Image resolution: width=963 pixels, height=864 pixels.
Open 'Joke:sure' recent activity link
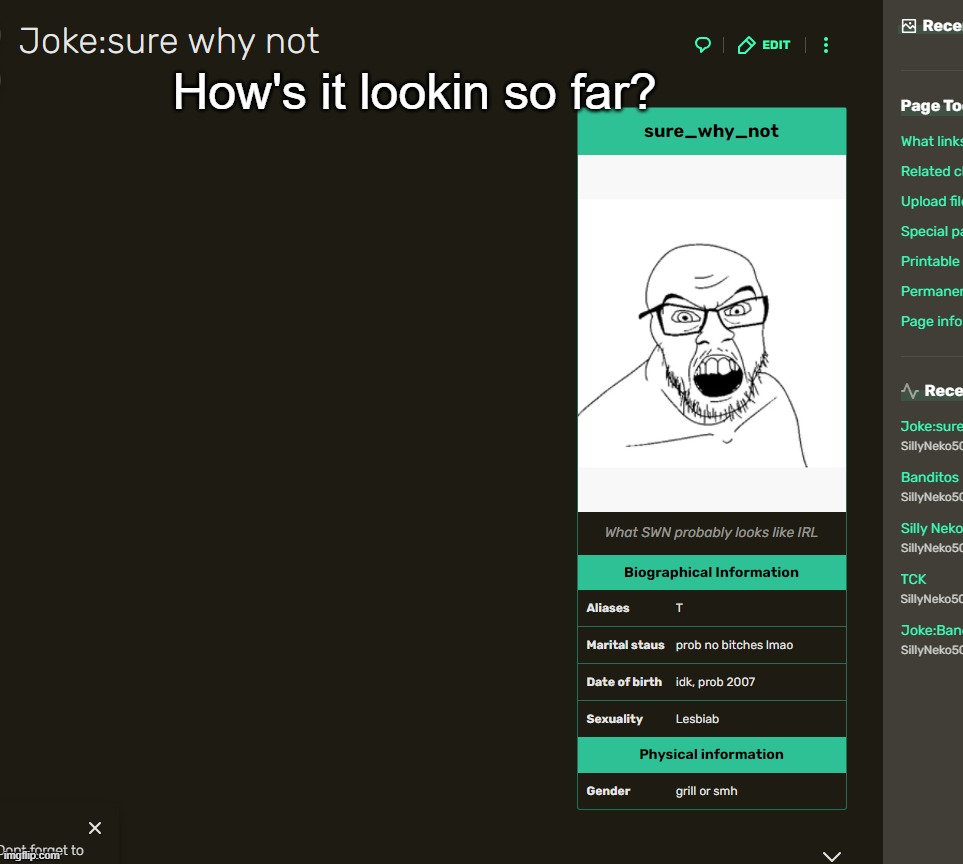pos(931,426)
